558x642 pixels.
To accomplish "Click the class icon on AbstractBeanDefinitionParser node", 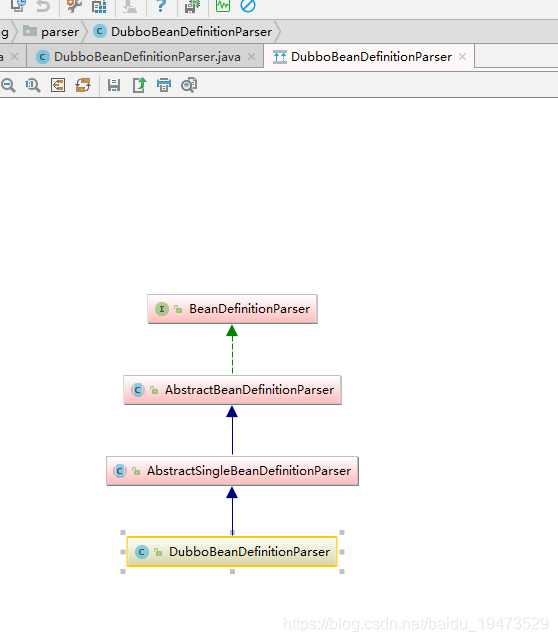I will [x=138, y=390].
